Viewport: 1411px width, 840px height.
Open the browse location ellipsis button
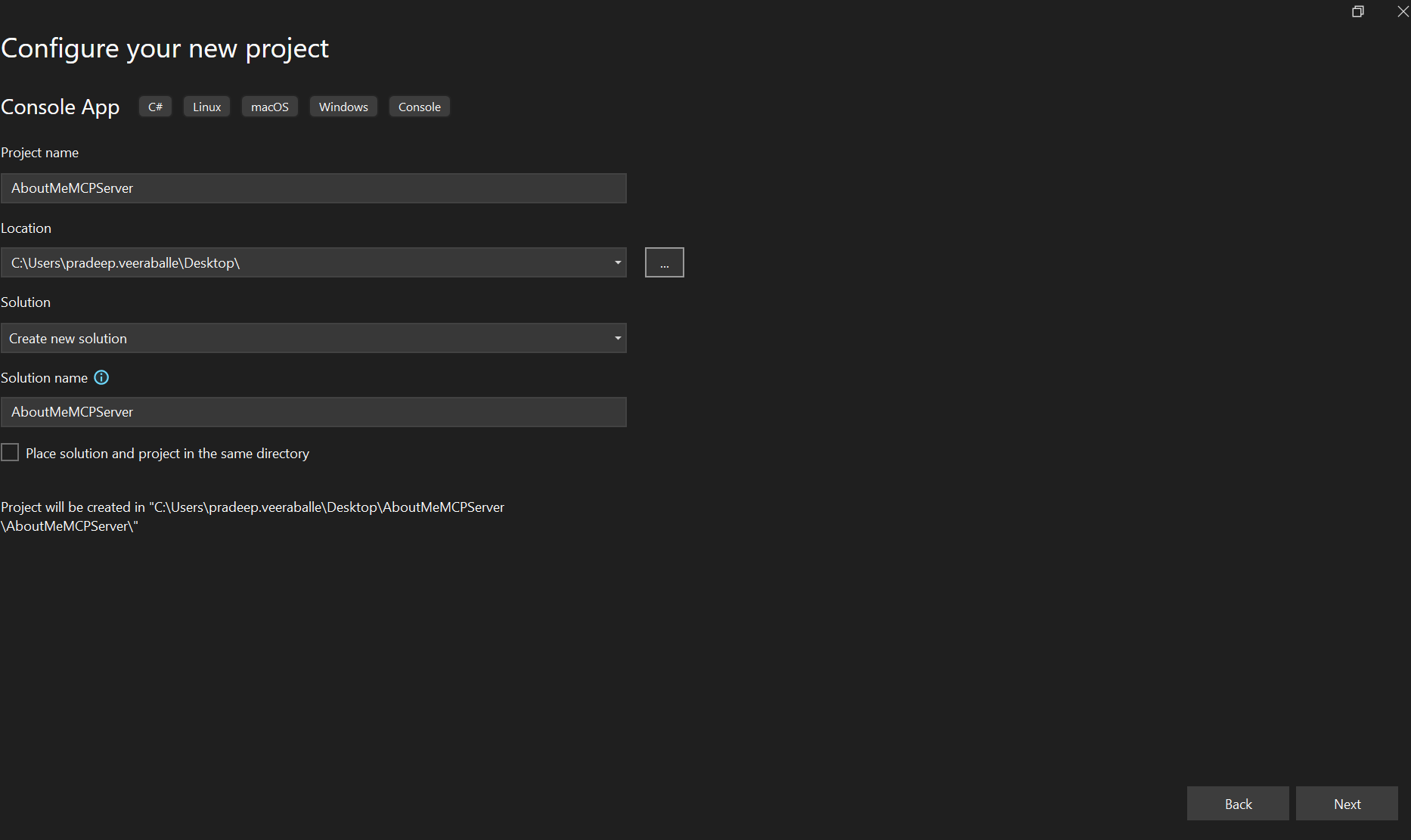click(664, 262)
